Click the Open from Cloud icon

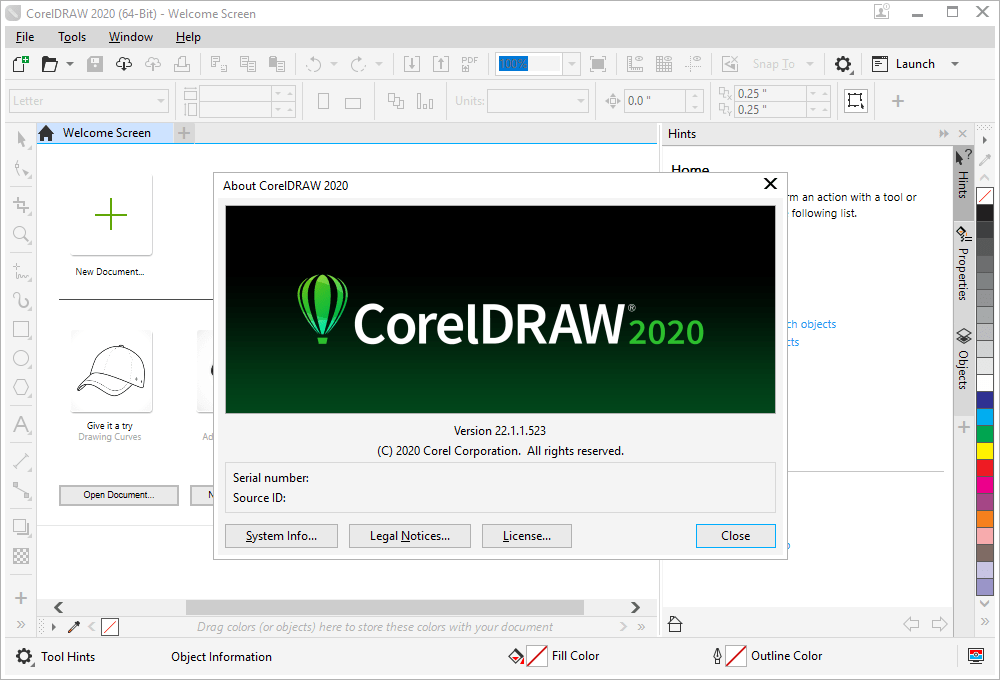click(124, 64)
